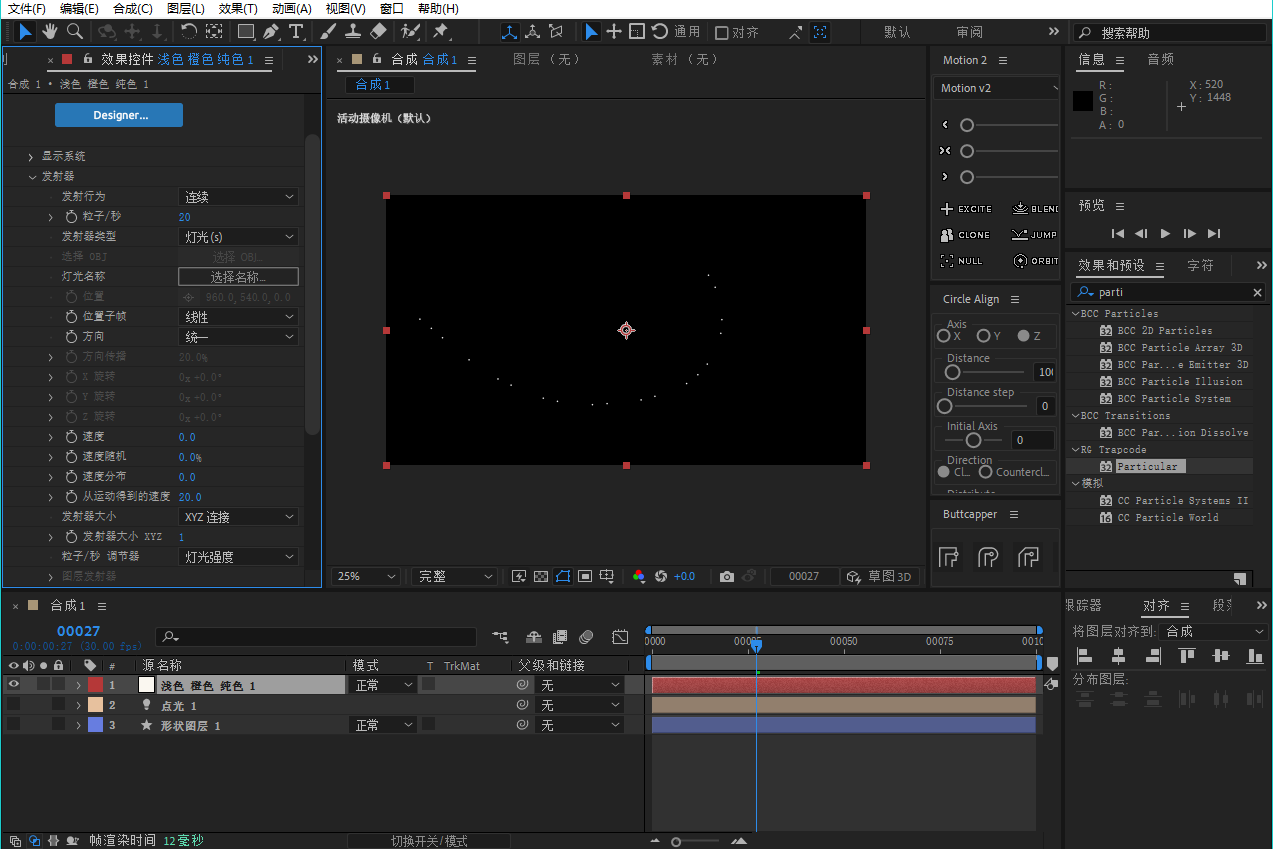Select Y axis radio in Circle Align
The image size is (1273, 849).
coord(983,336)
